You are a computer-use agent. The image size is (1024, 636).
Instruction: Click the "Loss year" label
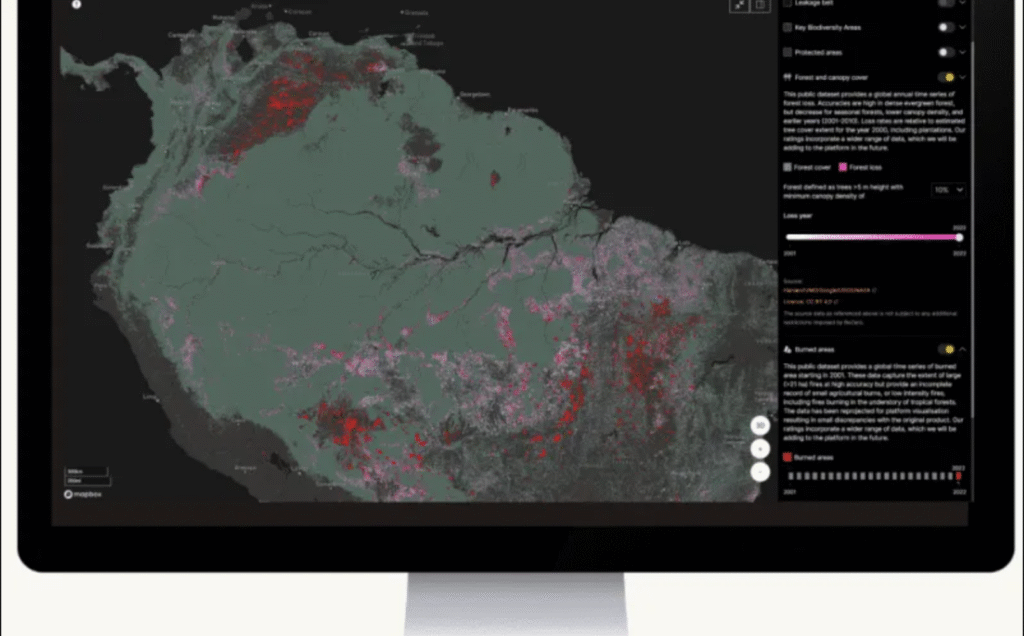[797, 216]
